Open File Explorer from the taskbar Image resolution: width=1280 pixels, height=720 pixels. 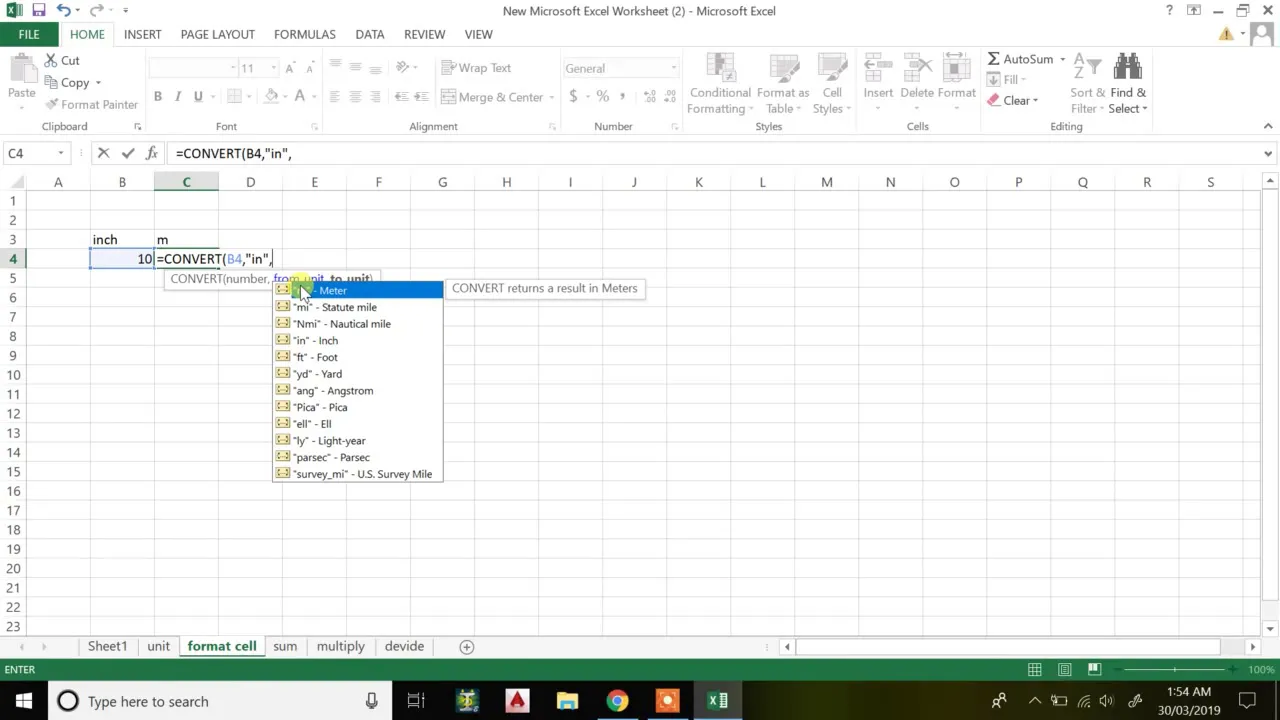point(567,701)
